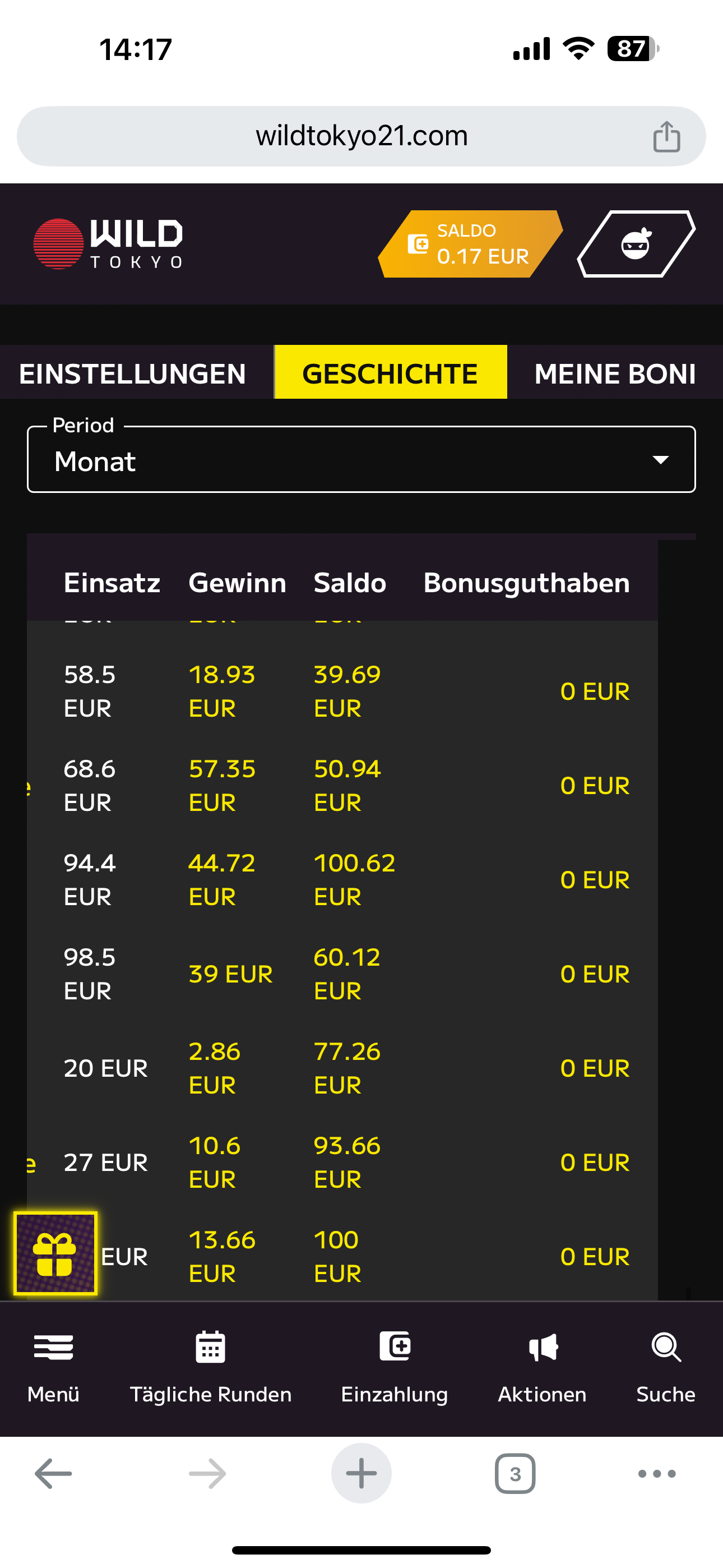
Task: Expand the Period dropdown set to Monat
Action: coord(361,460)
